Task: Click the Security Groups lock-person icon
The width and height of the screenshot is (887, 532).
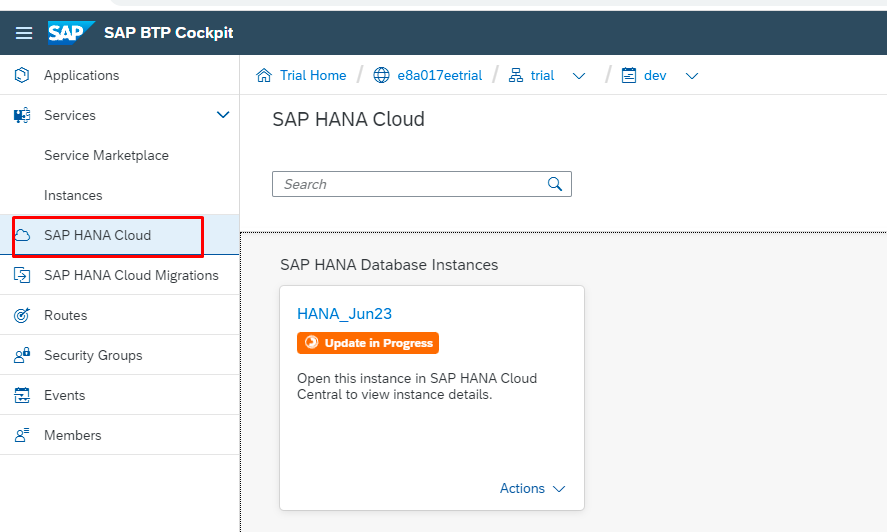Action: click(x=22, y=355)
